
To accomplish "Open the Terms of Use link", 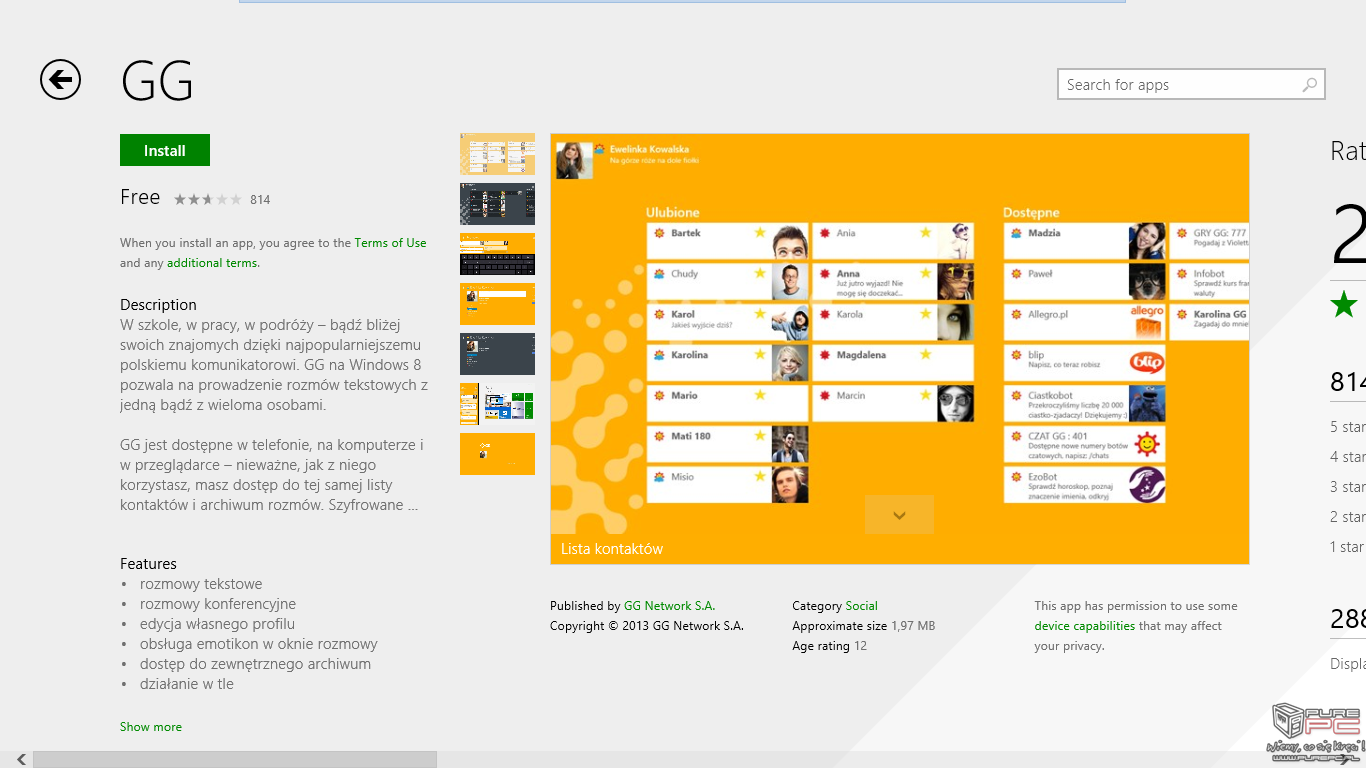I will pos(390,243).
